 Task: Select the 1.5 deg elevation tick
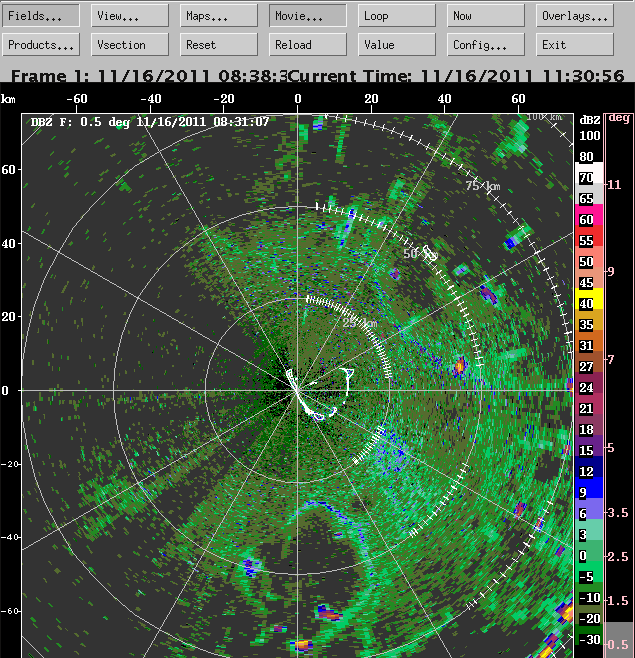[x=617, y=601]
